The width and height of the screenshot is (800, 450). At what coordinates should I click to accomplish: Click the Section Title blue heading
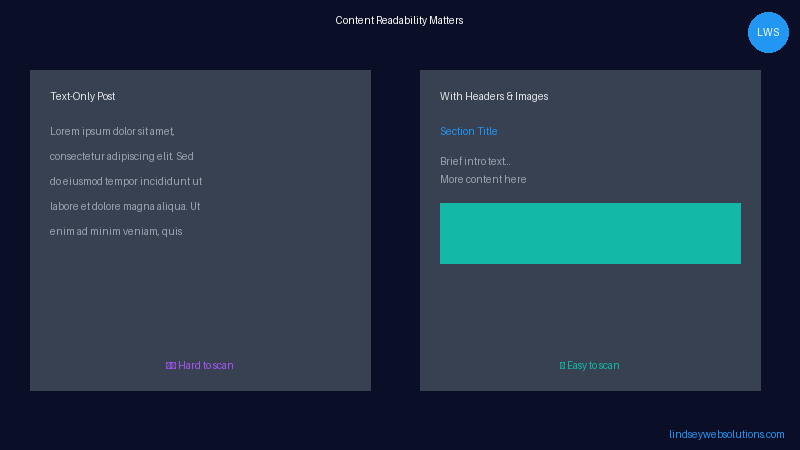pyautogui.click(x=468, y=131)
